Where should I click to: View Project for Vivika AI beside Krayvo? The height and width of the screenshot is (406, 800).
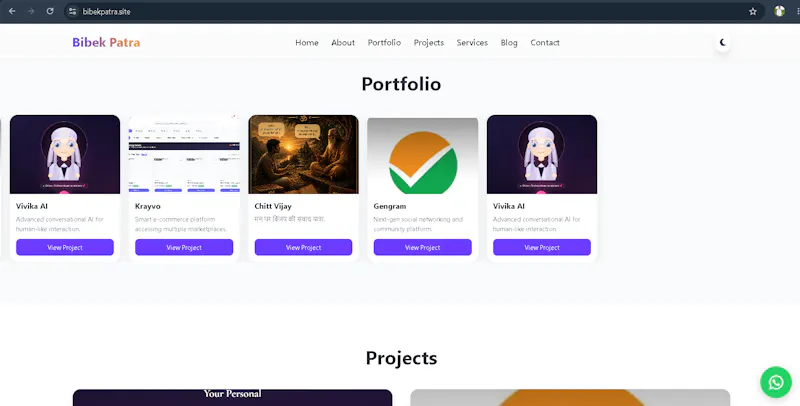pos(65,247)
